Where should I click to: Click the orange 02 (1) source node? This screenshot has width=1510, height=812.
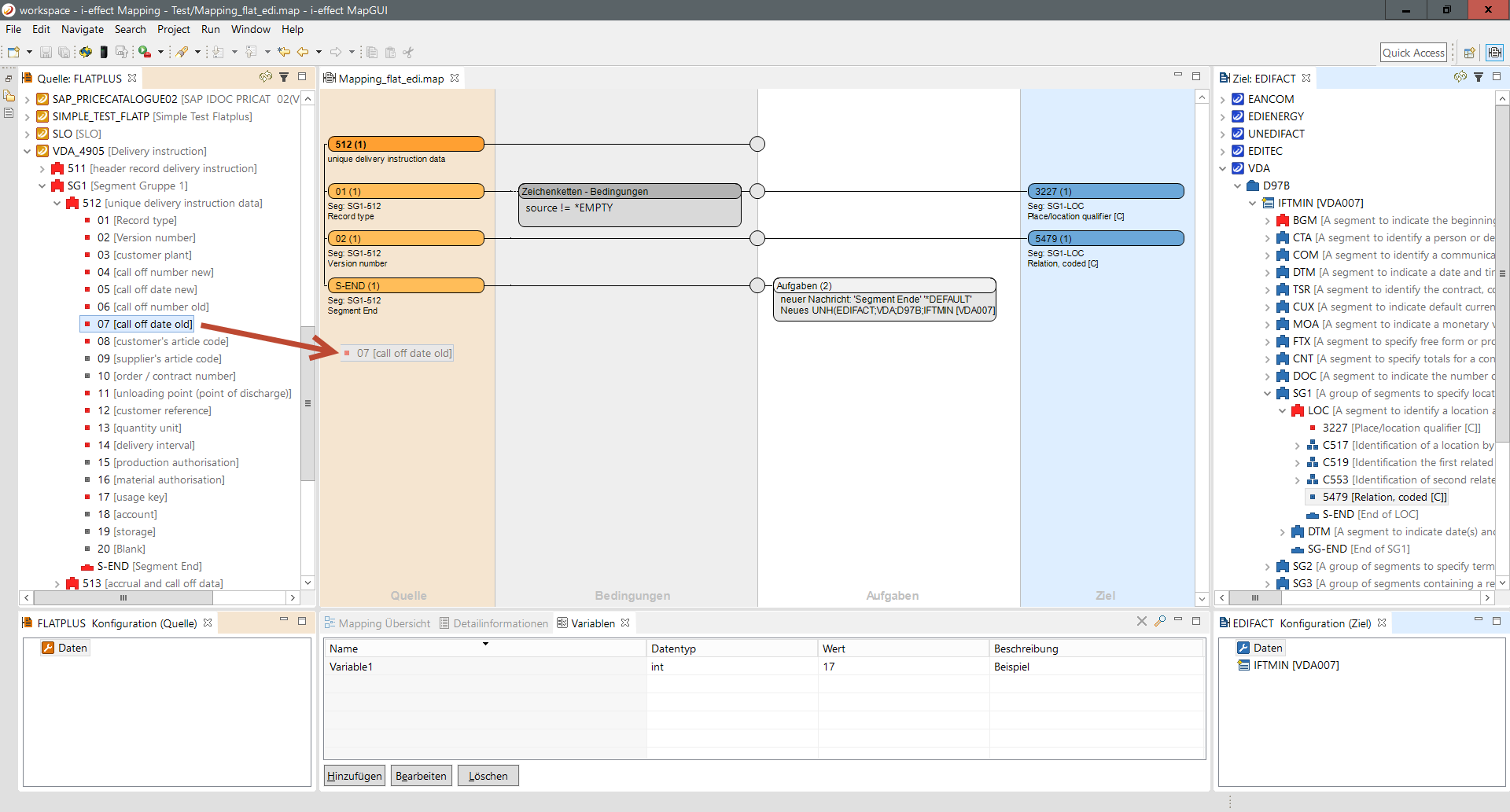(405, 238)
